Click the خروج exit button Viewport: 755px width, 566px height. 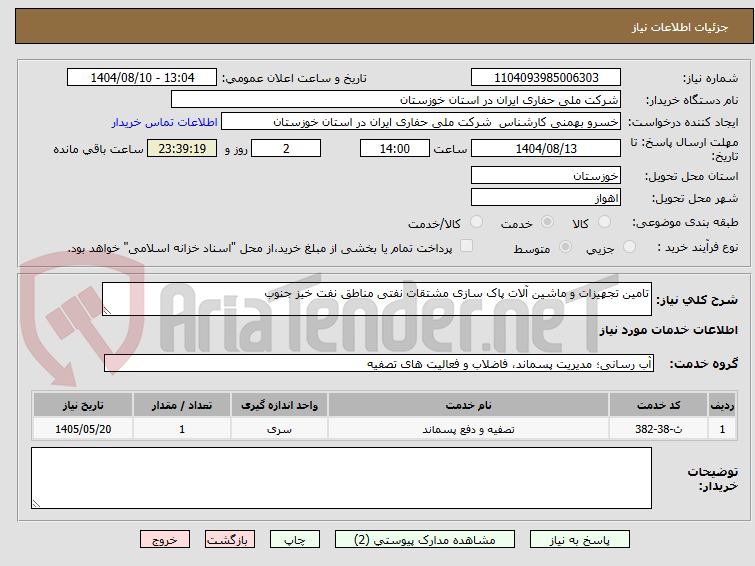point(165,540)
